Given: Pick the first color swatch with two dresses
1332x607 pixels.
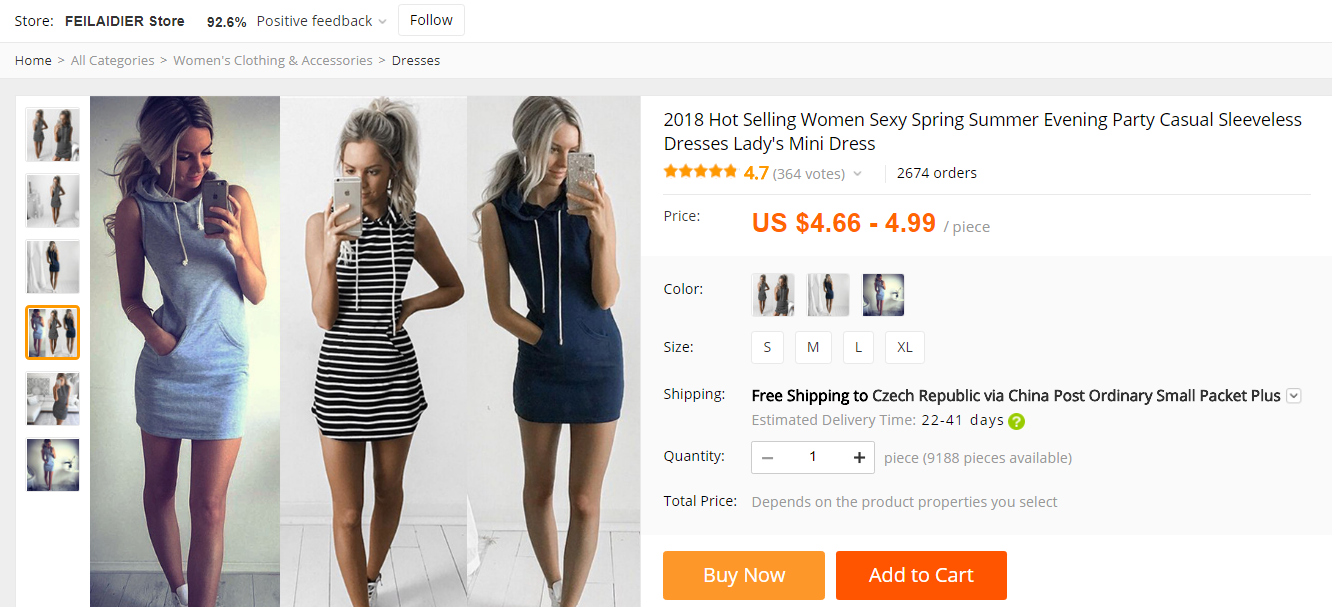Looking at the screenshot, I should [773, 295].
